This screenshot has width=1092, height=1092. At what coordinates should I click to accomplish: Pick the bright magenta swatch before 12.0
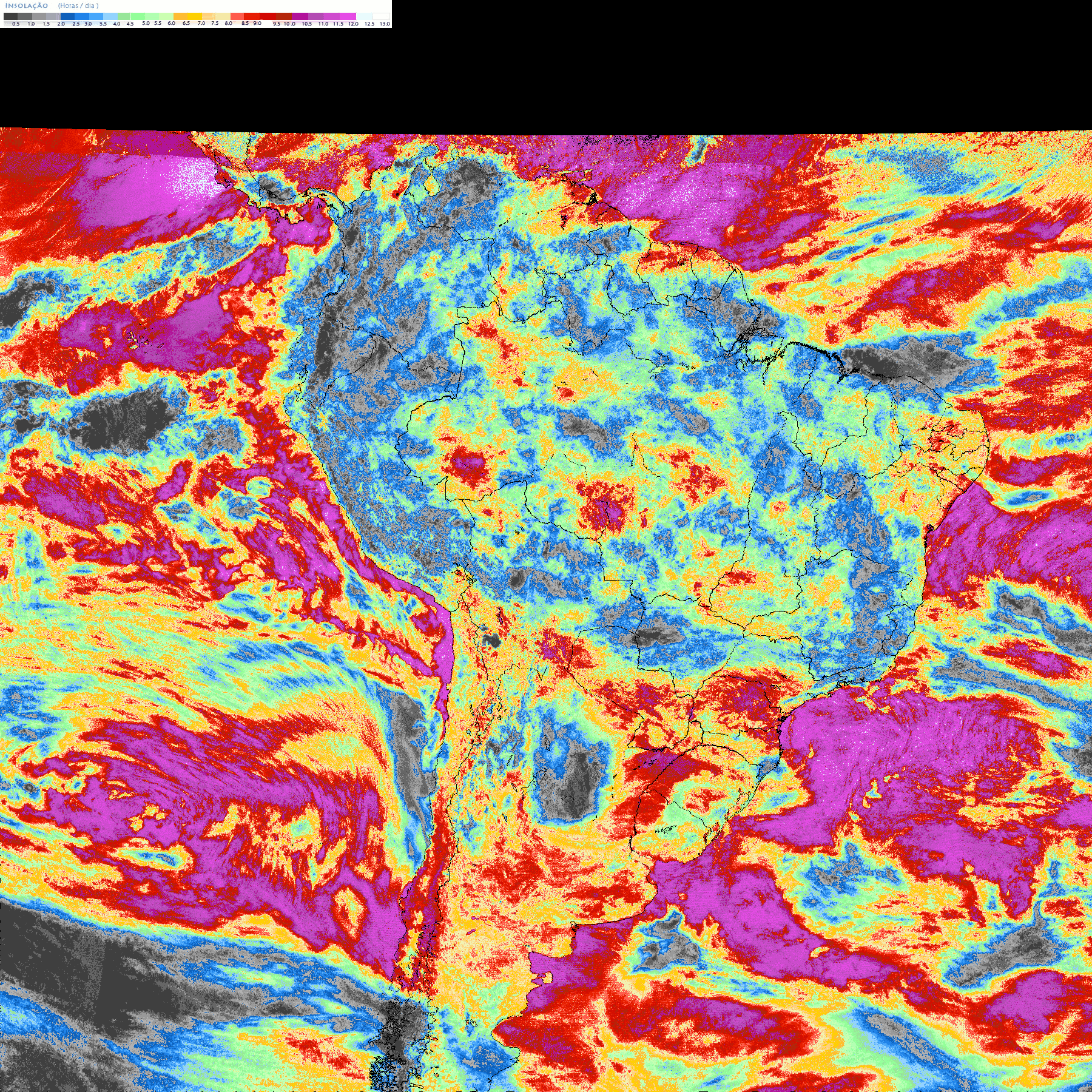(348, 16)
